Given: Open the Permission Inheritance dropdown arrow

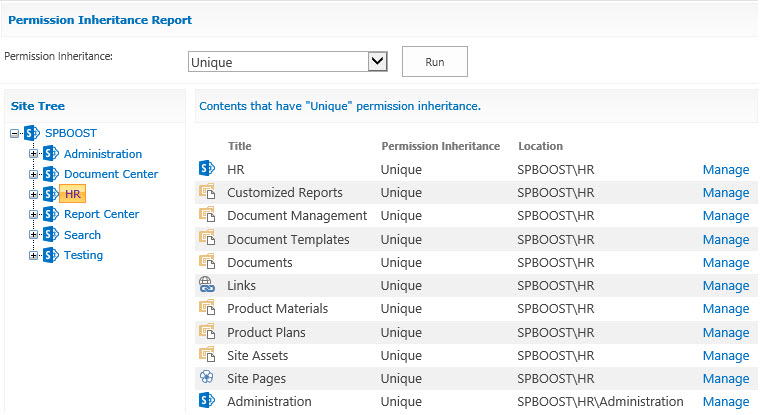Looking at the screenshot, I should coord(378,62).
